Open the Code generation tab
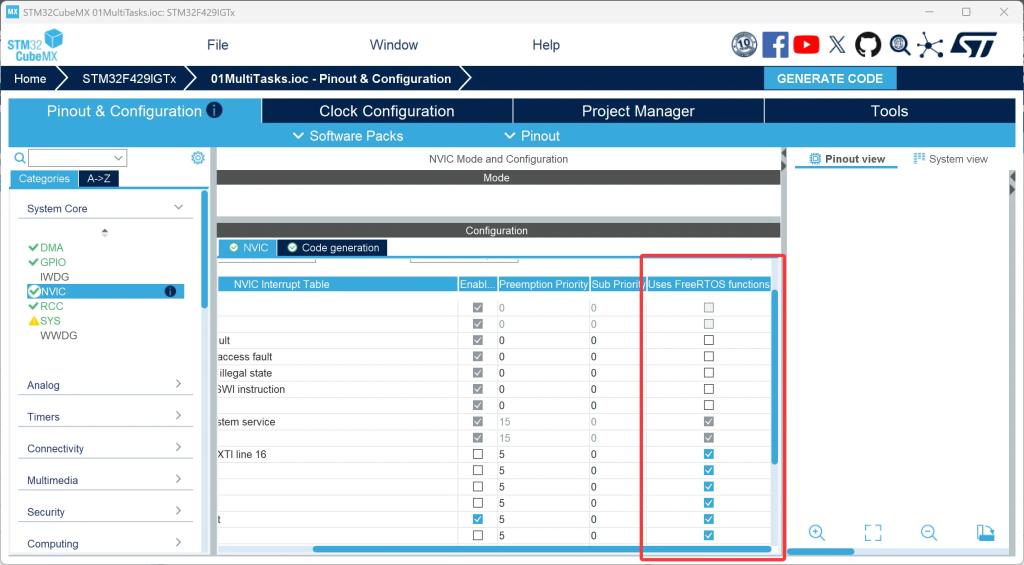The height and width of the screenshot is (565, 1024). click(332, 248)
